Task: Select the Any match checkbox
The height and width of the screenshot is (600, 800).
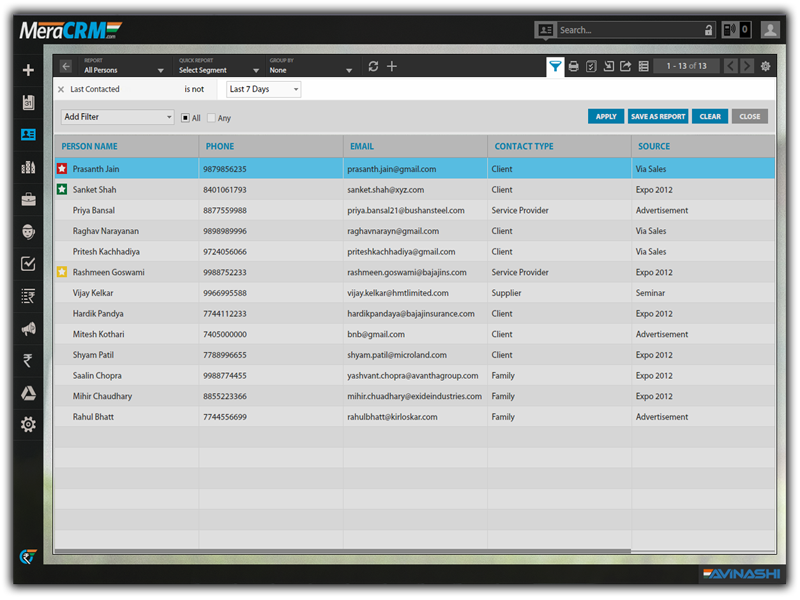Action: click(211, 118)
